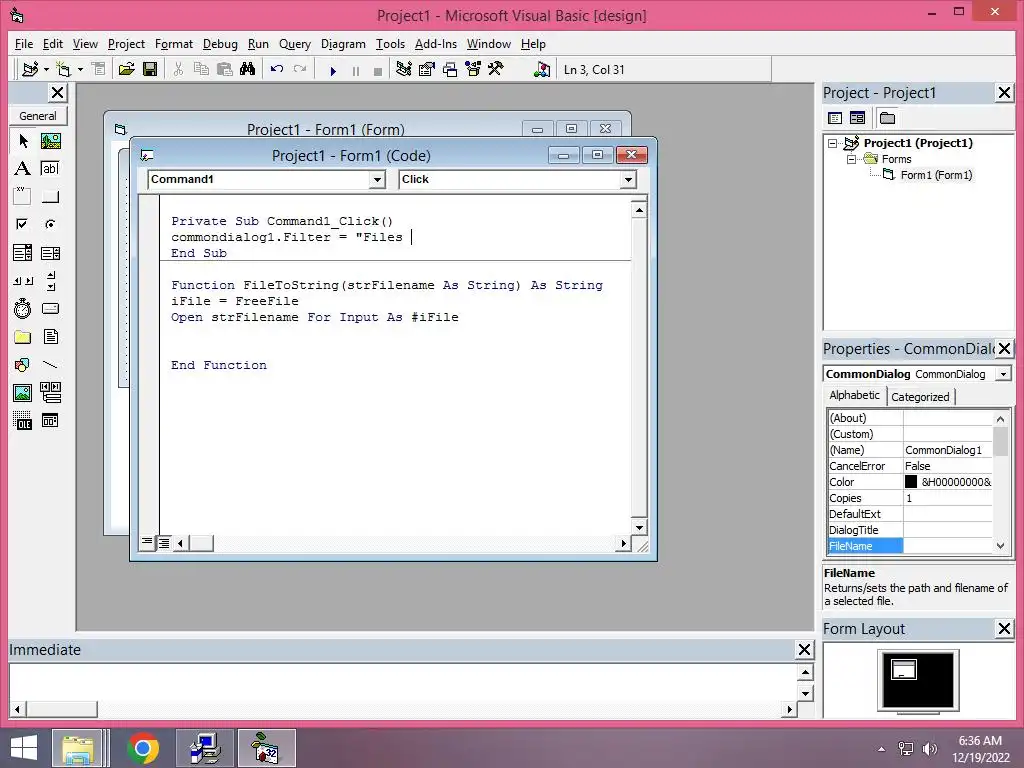The height and width of the screenshot is (768, 1024).
Task: Select the OptionButton tool in toolbox
Action: [50, 225]
